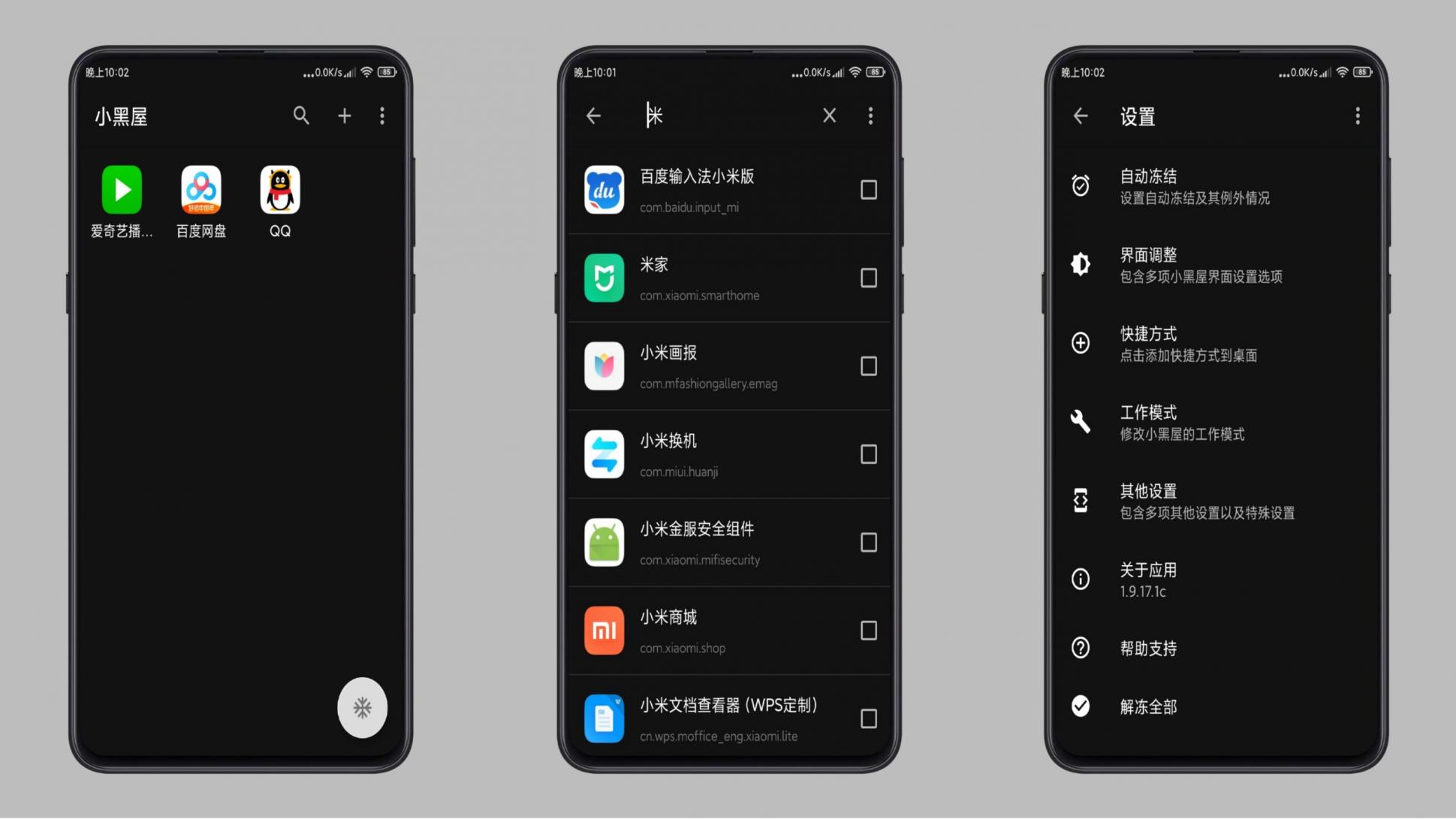Toggle checkbox for 小米换机
1456x819 pixels.
click(x=867, y=454)
